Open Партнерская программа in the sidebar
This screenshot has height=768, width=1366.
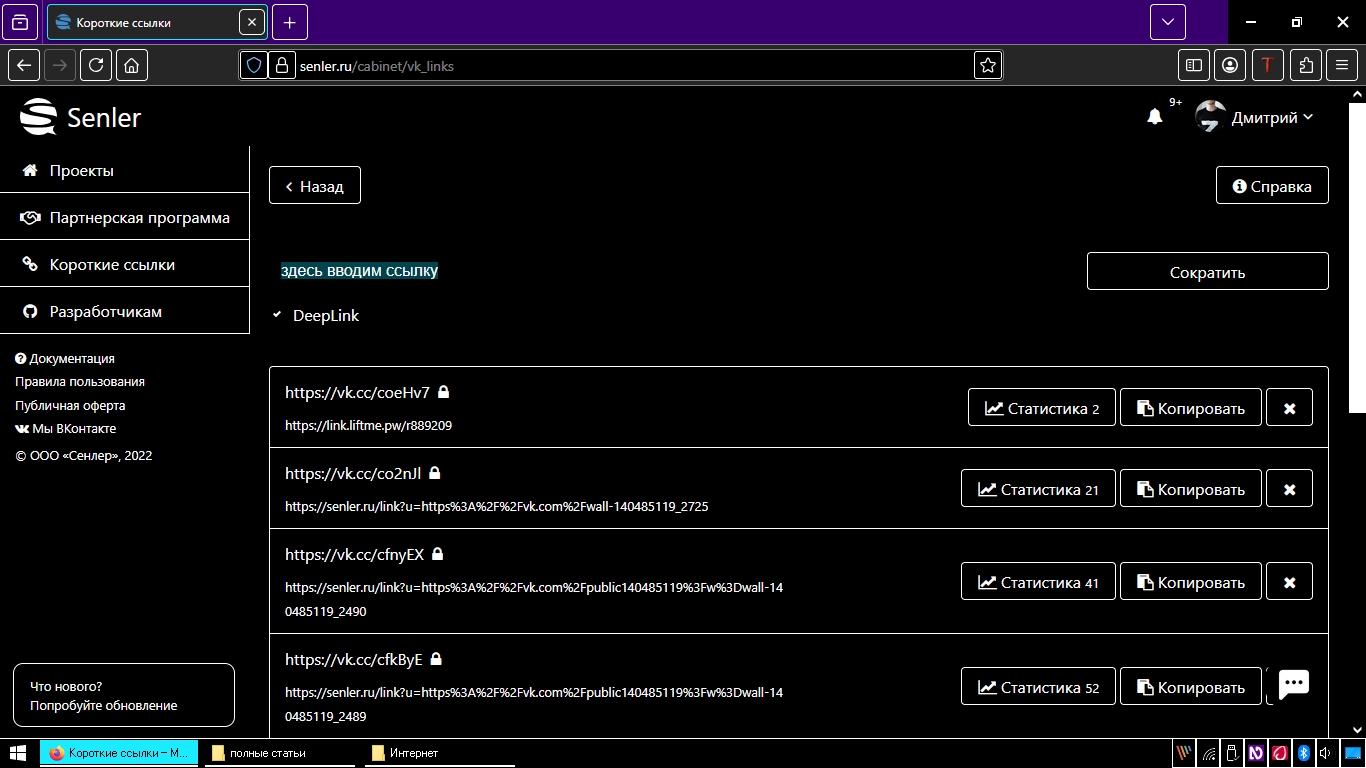pos(124,217)
